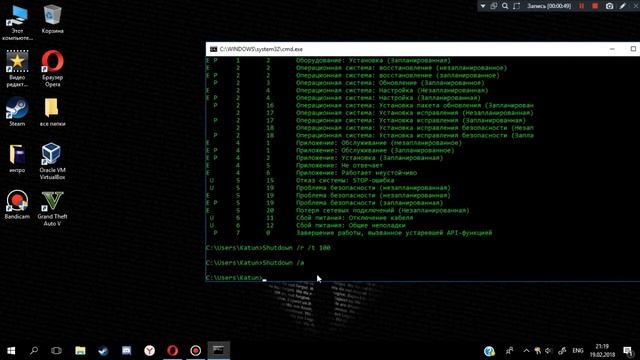Image resolution: width=640 pixels, height=360 pixels.
Task: Switch to Bandicam recorder in the taskbar
Action: pos(196,350)
